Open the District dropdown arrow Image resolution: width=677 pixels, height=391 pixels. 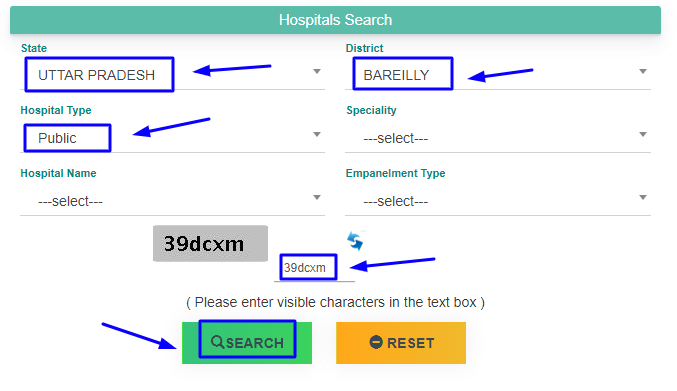tap(643, 72)
